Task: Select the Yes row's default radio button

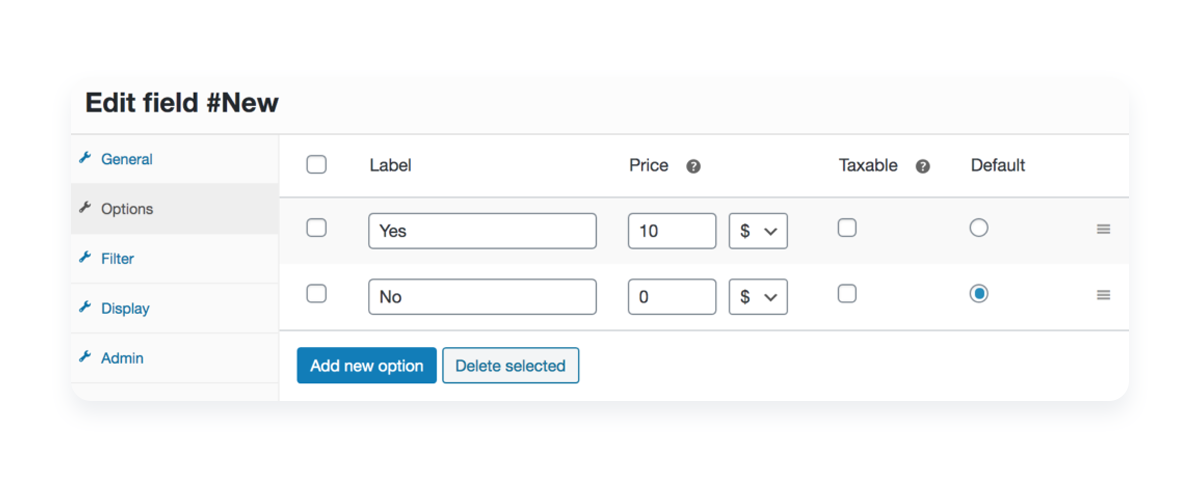Action: click(x=979, y=228)
